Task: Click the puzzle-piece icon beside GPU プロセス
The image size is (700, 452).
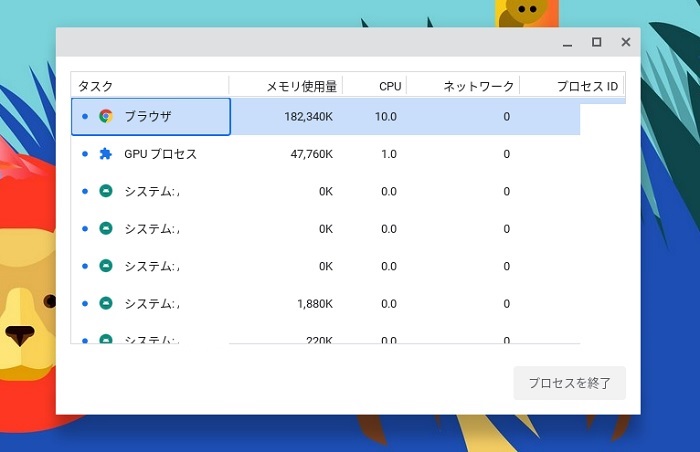Action: pos(106,154)
